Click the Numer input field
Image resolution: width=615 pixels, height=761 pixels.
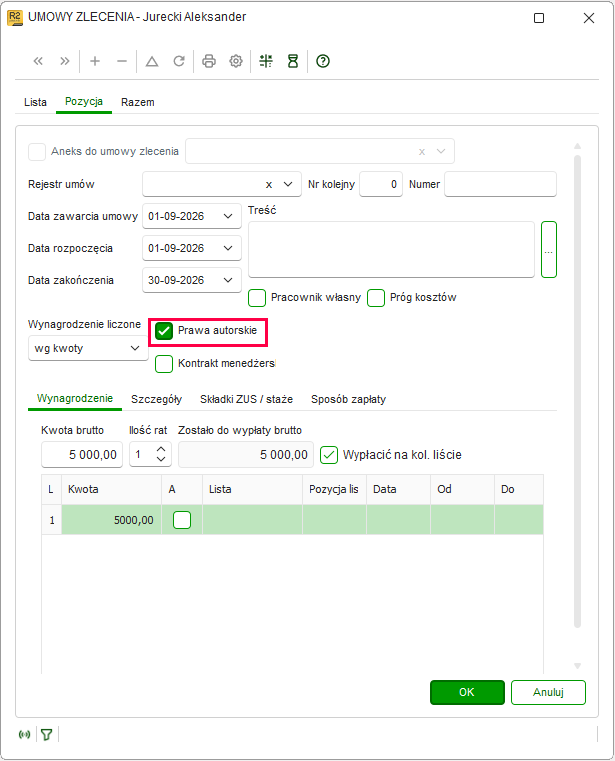[500, 184]
